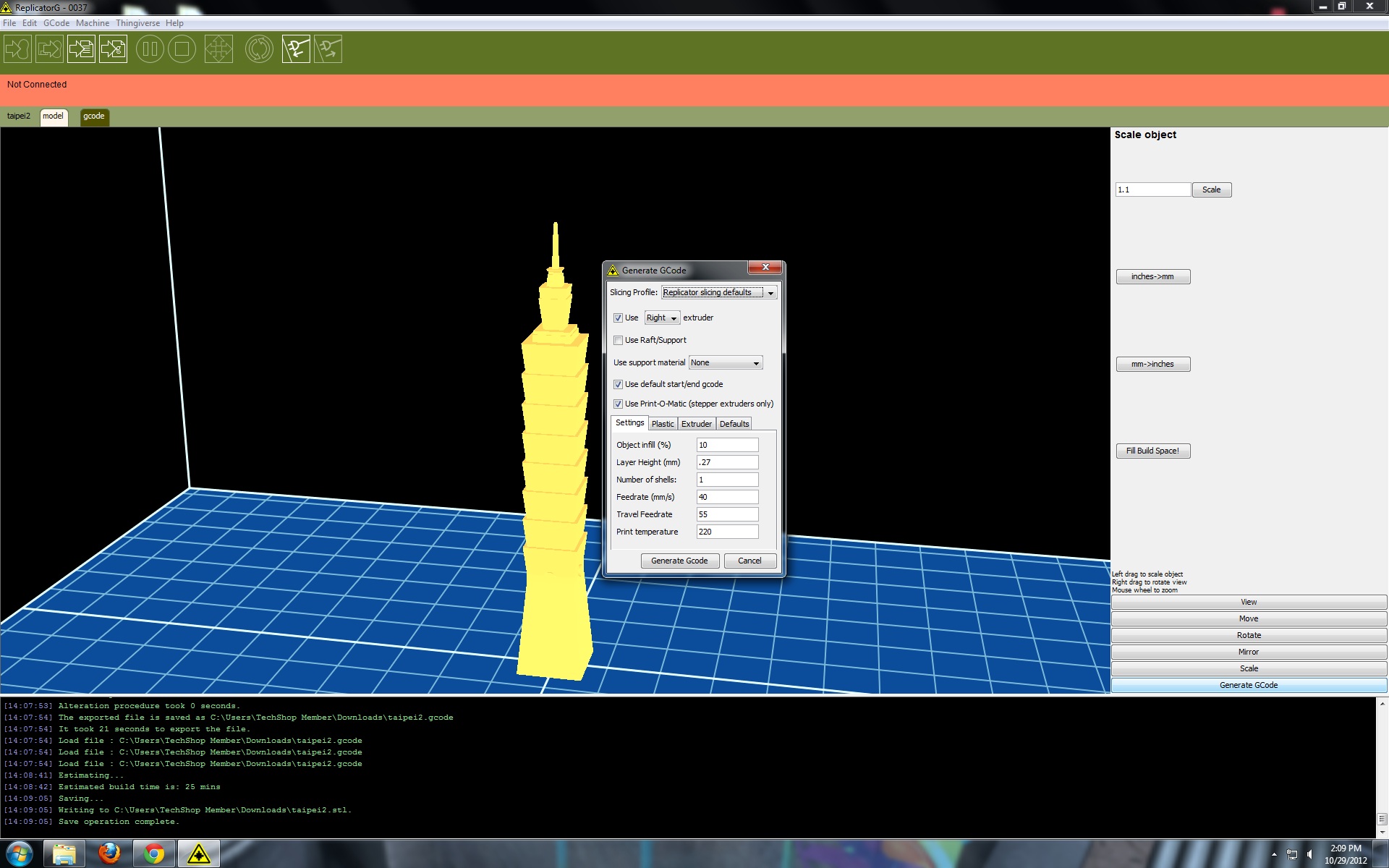Image resolution: width=1389 pixels, height=868 pixels.
Task: Click the network tray icon
Action: point(1292,854)
